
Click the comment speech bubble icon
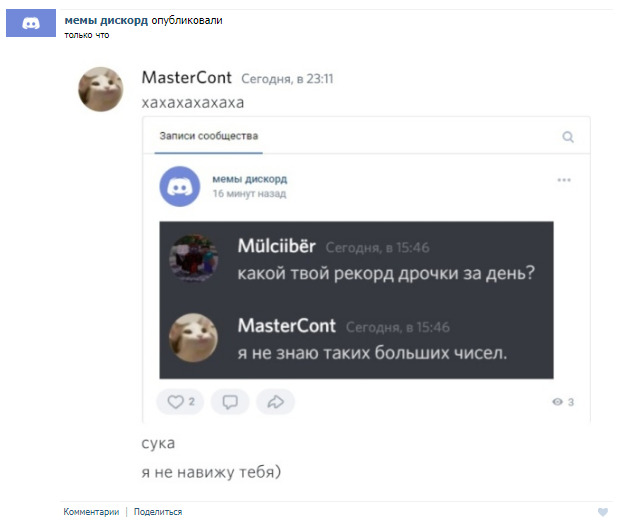pyautogui.click(x=230, y=402)
